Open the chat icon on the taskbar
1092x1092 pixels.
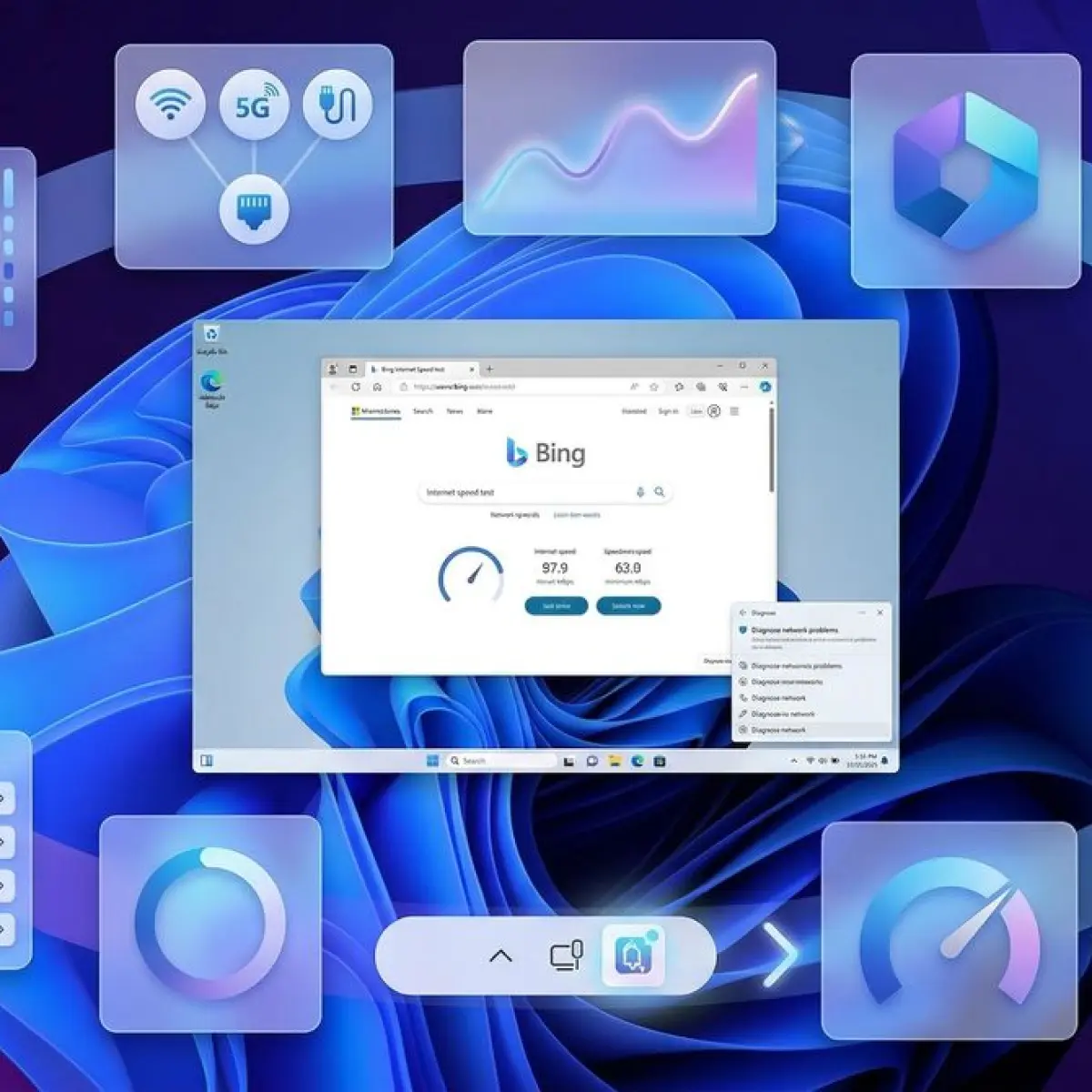coord(592,761)
